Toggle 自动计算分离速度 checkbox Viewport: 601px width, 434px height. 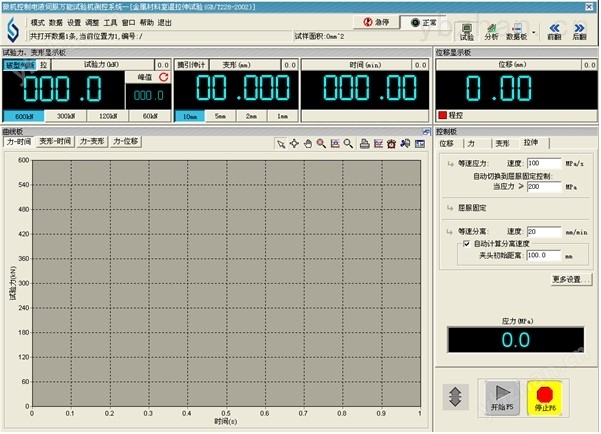click(x=465, y=243)
